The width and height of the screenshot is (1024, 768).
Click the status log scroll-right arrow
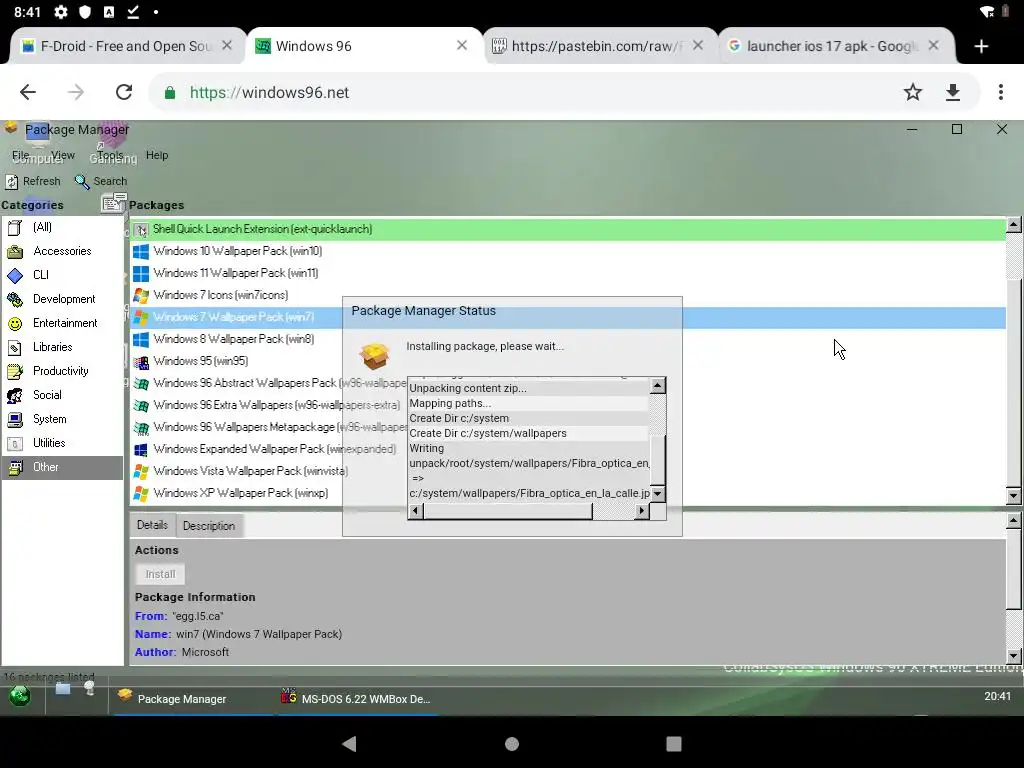pos(642,511)
